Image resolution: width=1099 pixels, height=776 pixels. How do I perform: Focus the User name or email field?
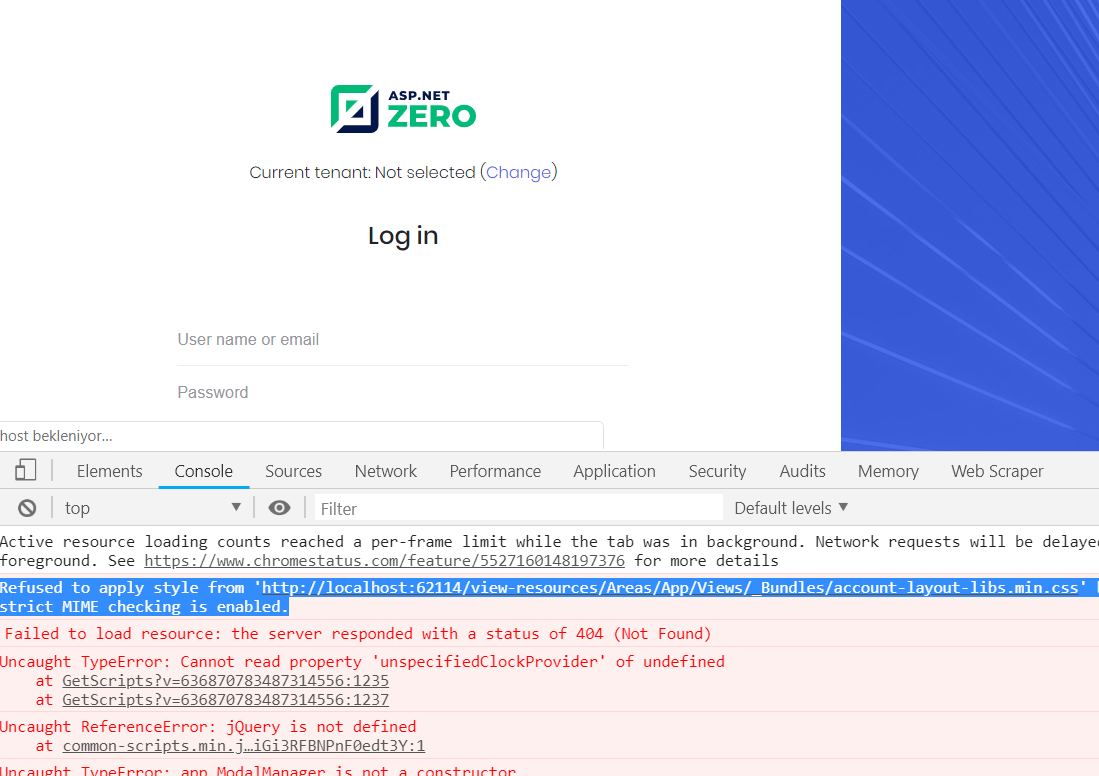(x=403, y=340)
